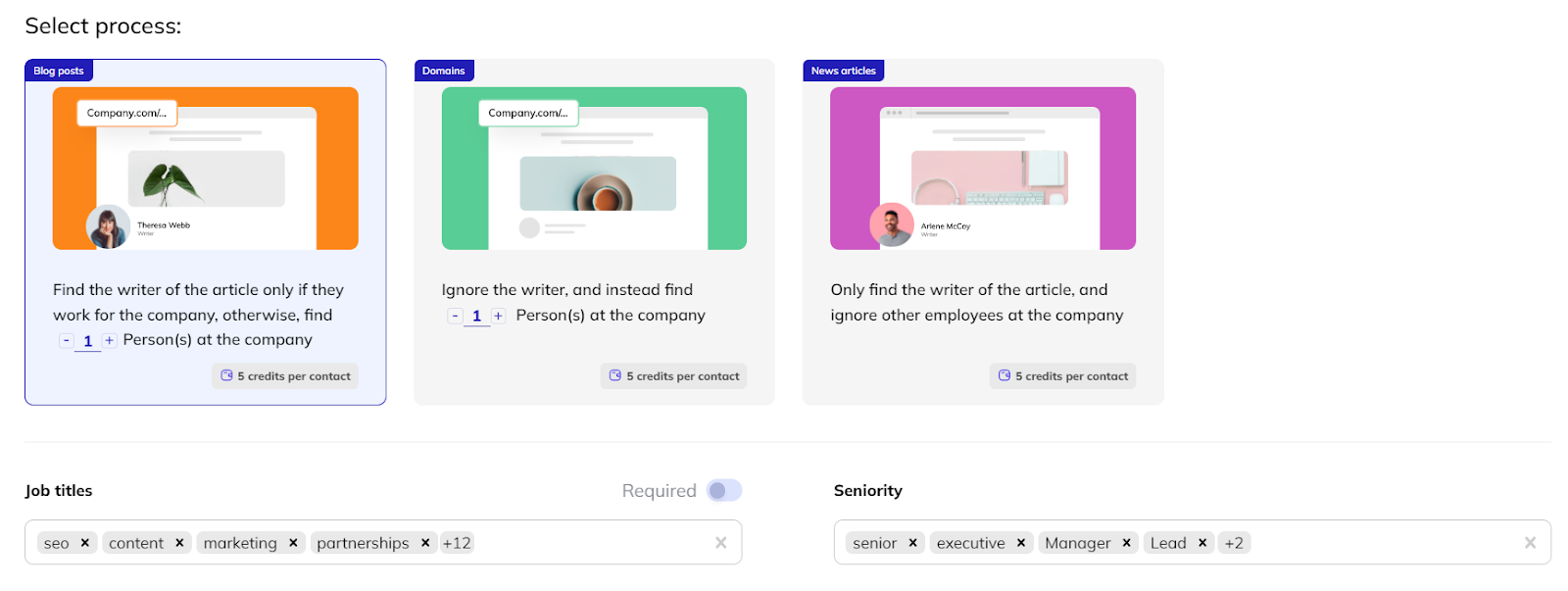Viewport: 1568px width, 591px height.
Task: Clear all job titles
Action: point(721,543)
